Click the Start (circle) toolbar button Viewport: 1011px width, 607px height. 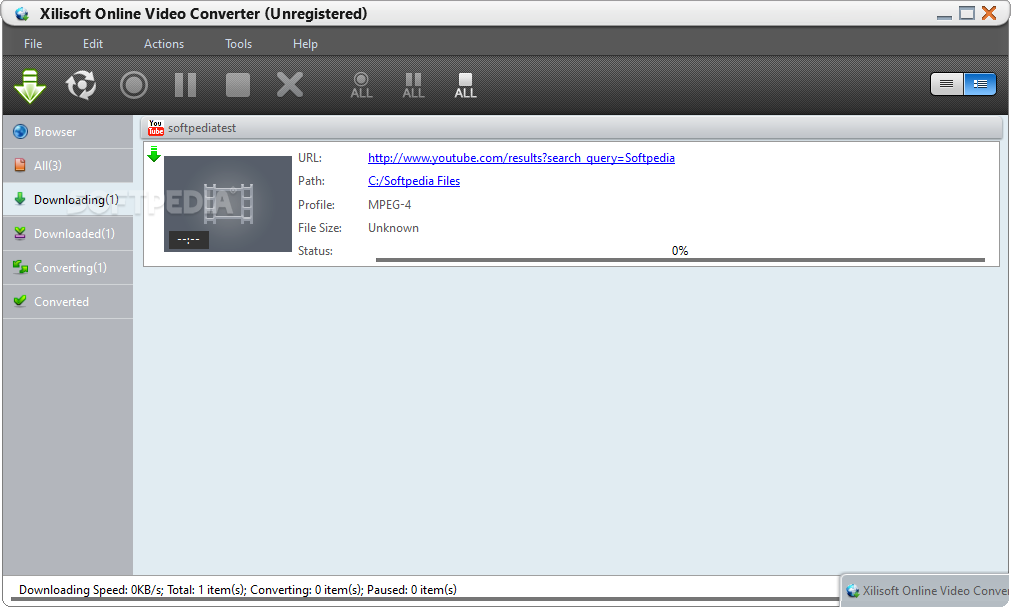133,85
